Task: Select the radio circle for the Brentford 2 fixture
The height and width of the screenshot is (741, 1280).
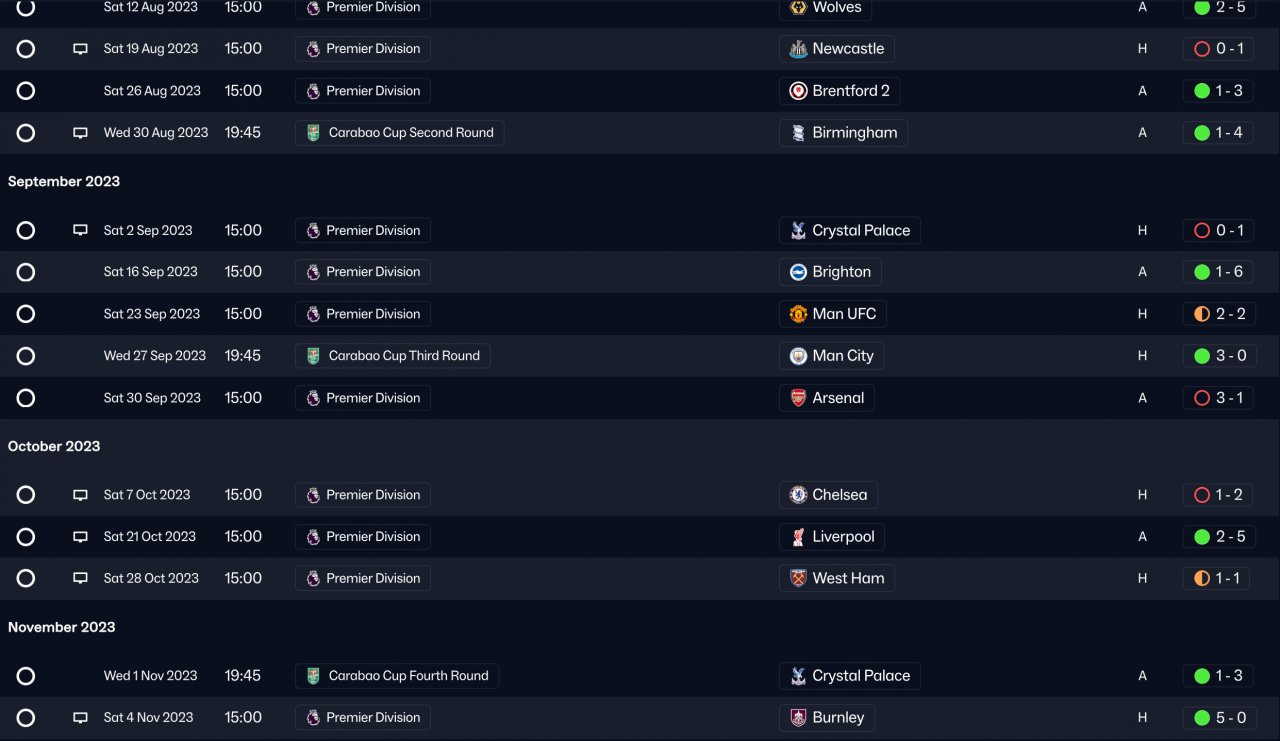Action: pyautogui.click(x=26, y=91)
